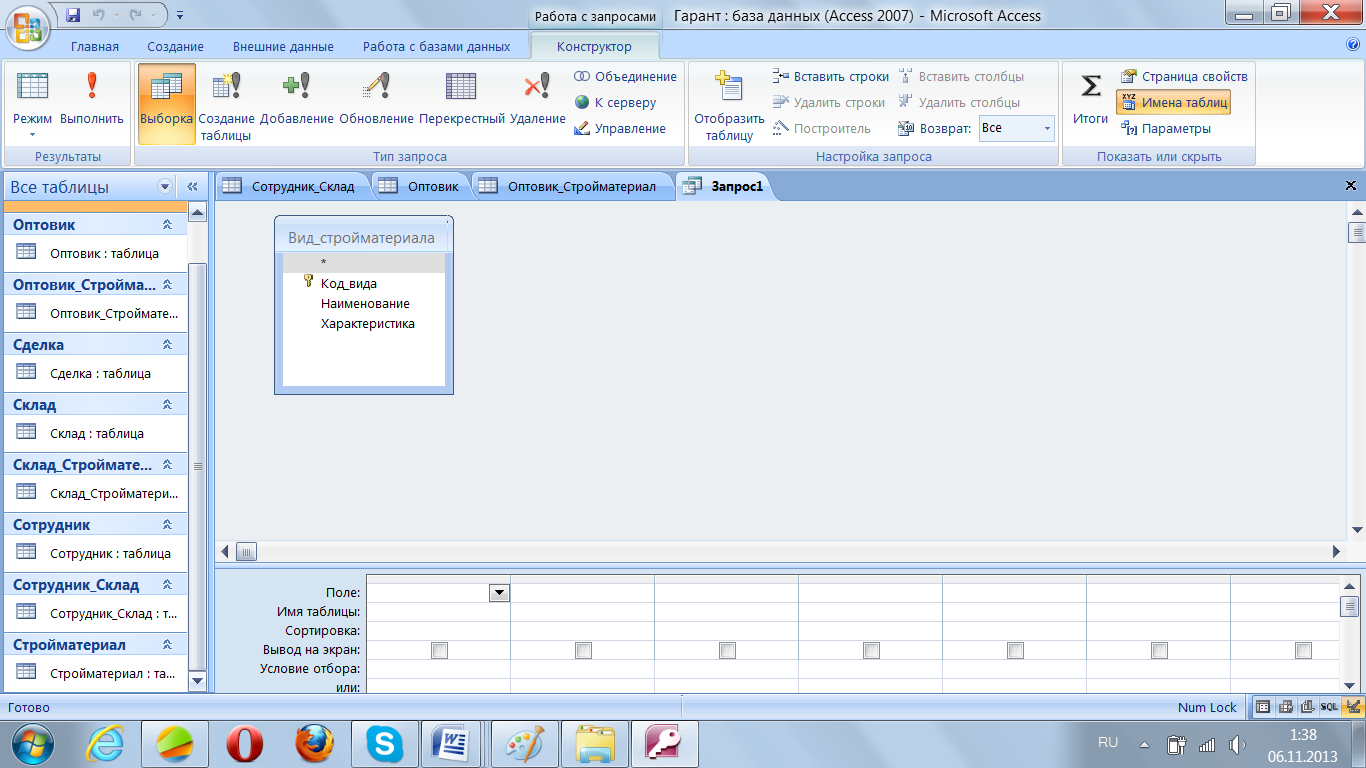
Task: Click Характеристика field in table box
Action: point(367,324)
